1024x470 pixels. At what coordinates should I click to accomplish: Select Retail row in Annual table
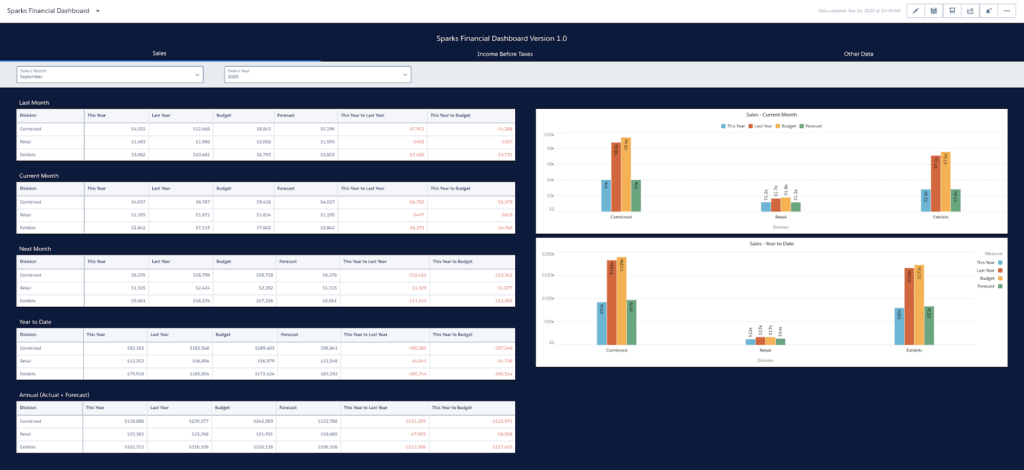pyautogui.click(x=266, y=434)
